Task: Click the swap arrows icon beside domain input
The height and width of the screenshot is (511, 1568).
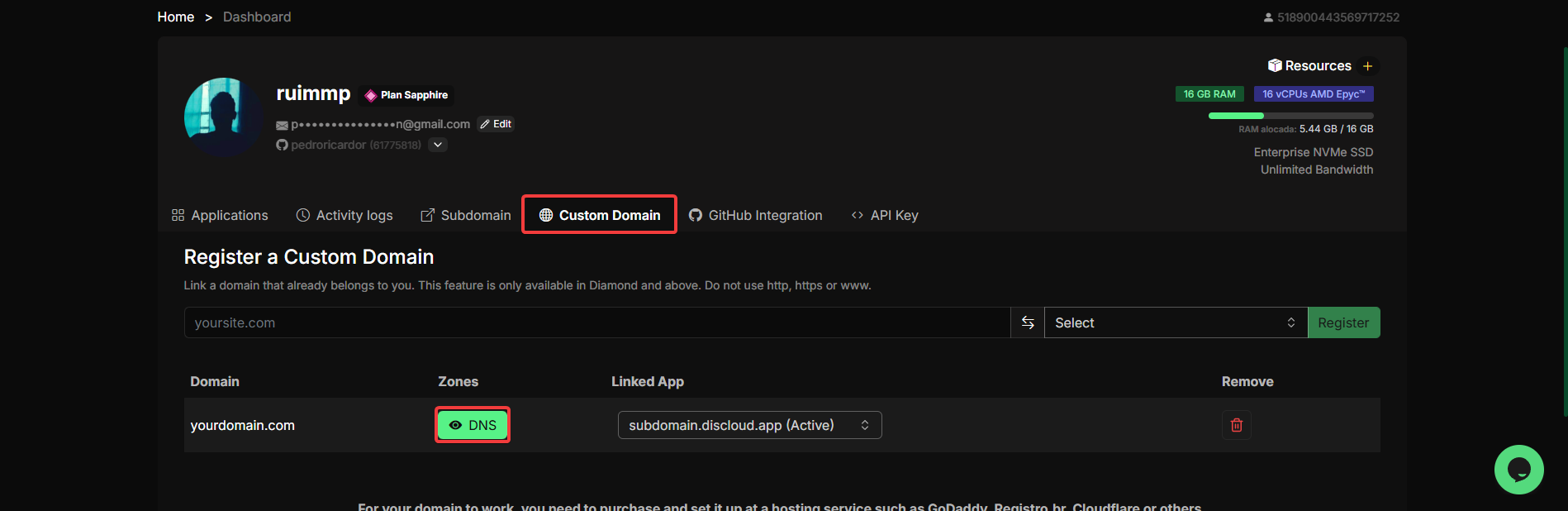Action: tap(1027, 322)
